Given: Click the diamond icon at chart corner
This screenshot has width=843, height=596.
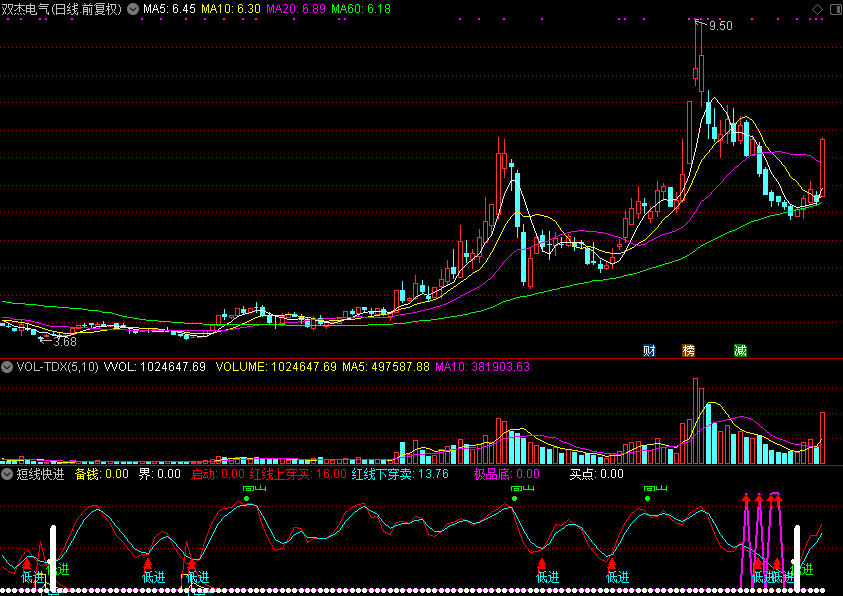Looking at the screenshot, I should pos(817,9).
